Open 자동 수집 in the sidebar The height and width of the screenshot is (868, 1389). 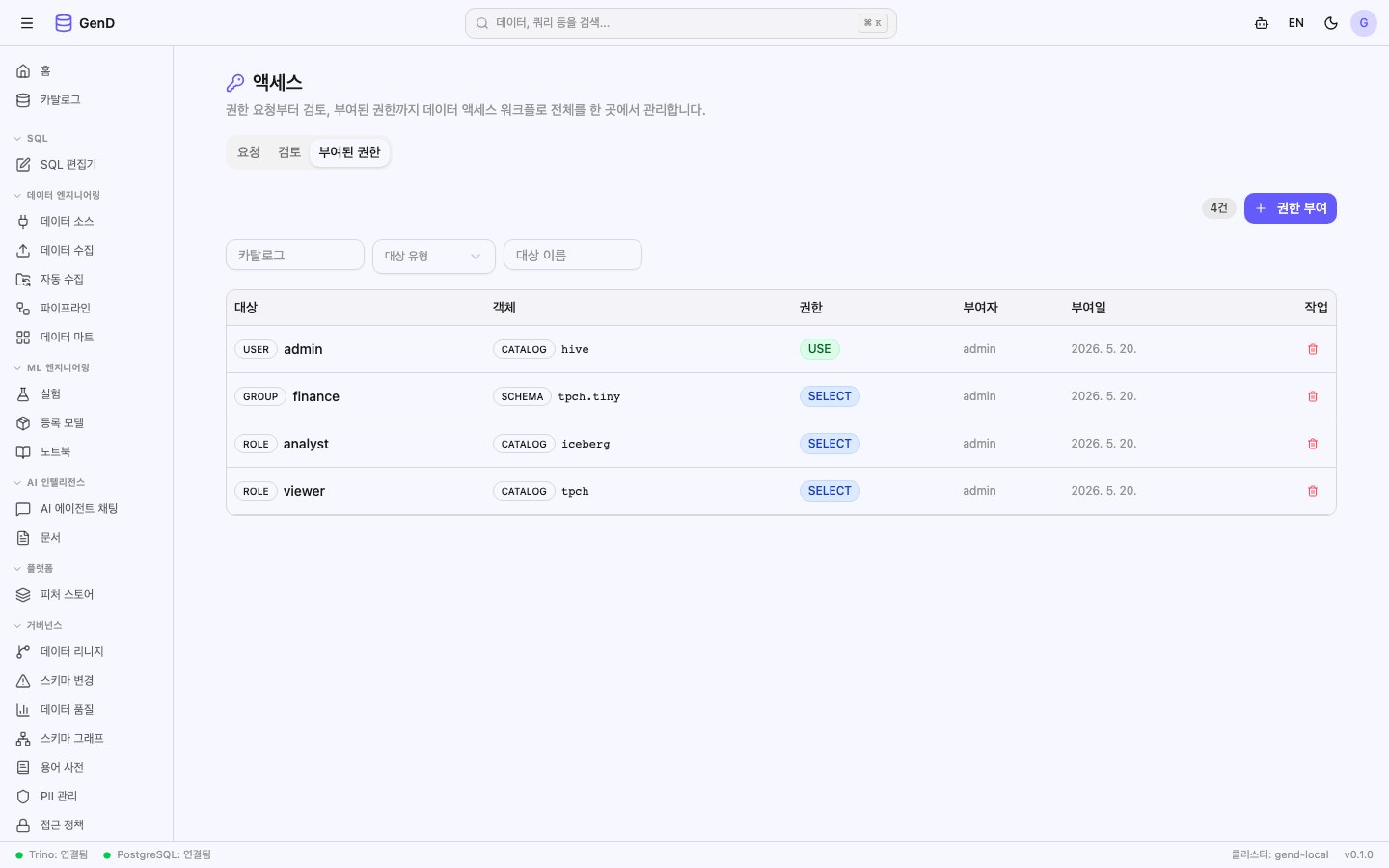point(87,280)
